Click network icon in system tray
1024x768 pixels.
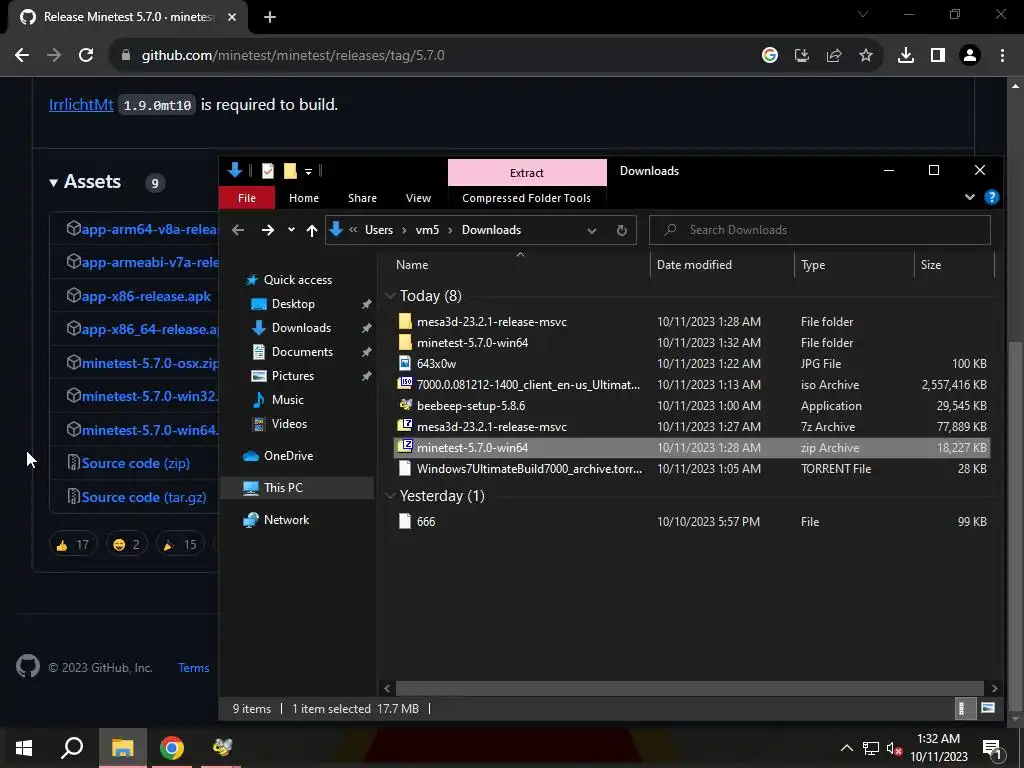[x=871, y=748]
